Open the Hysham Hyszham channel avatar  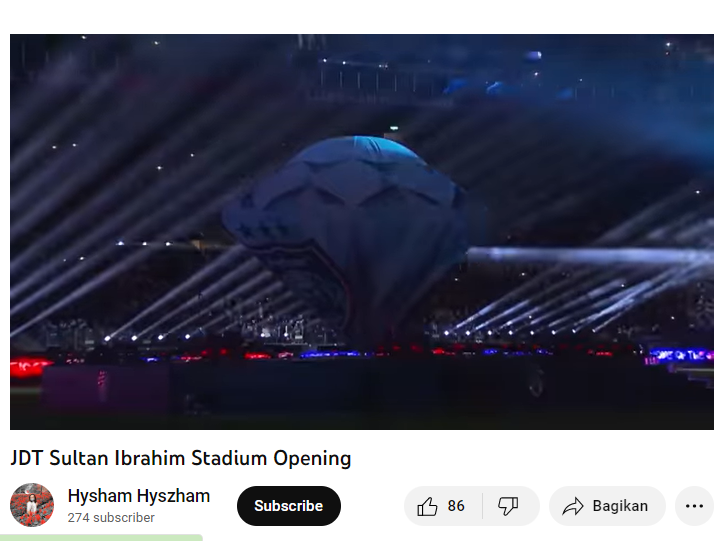(x=32, y=505)
